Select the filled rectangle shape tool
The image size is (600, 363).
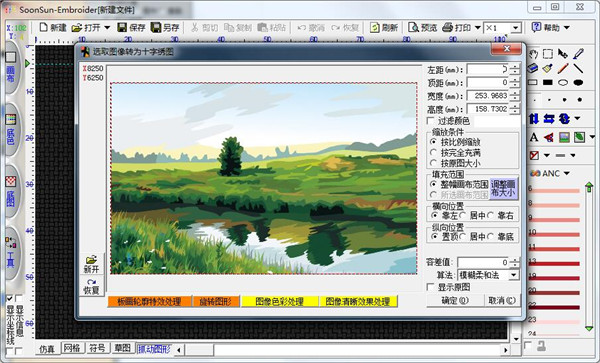point(548,83)
